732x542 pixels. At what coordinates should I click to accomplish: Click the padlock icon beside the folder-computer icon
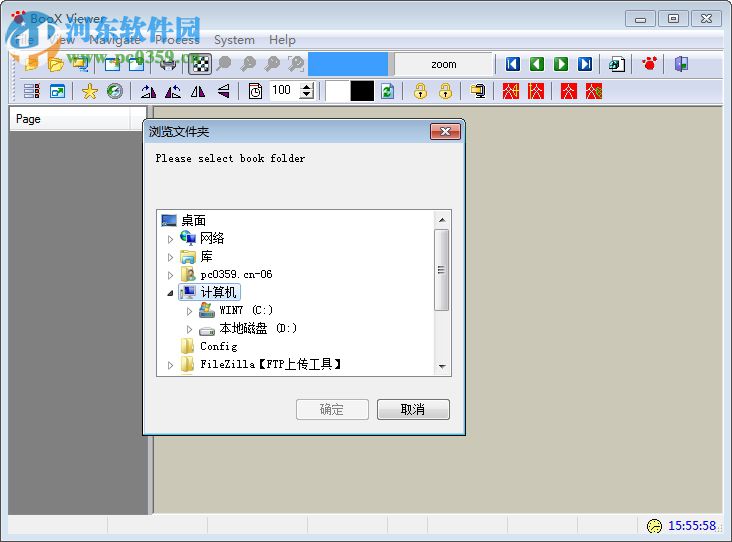[445, 91]
